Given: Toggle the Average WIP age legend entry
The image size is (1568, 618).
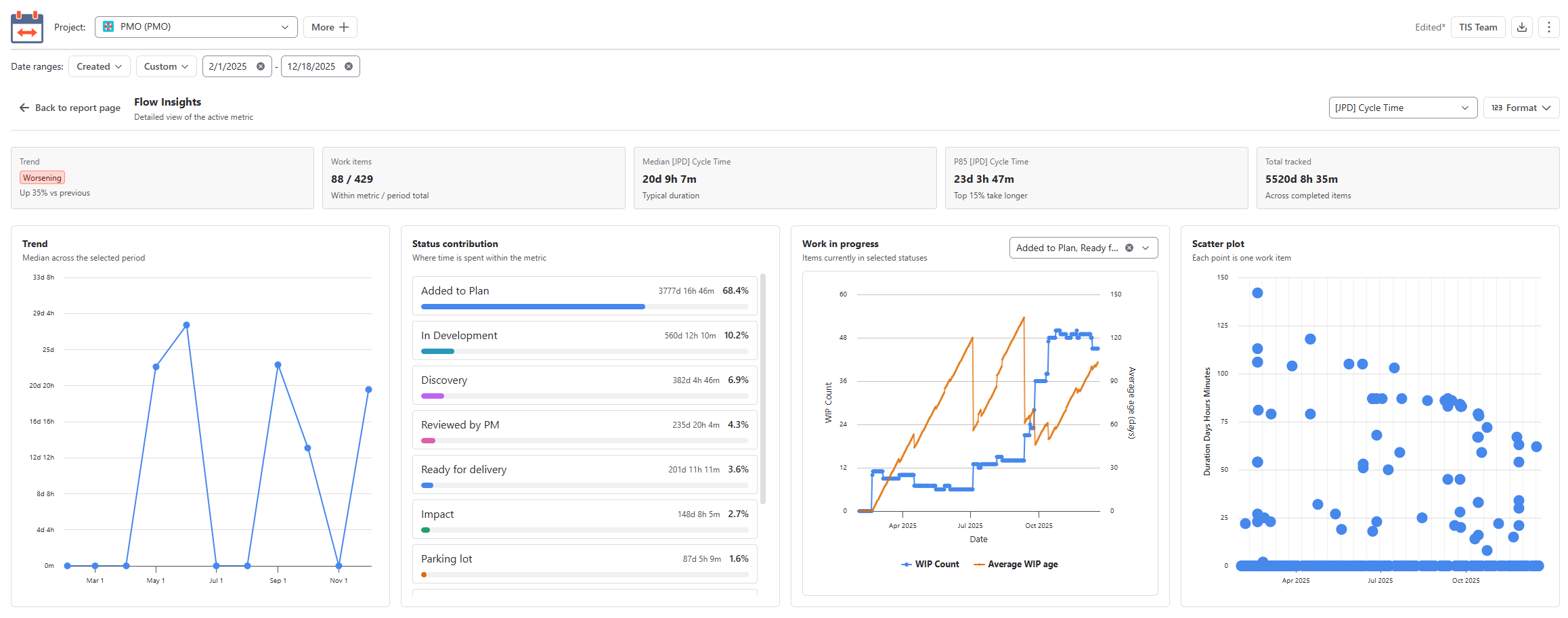Looking at the screenshot, I should coord(1016,564).
